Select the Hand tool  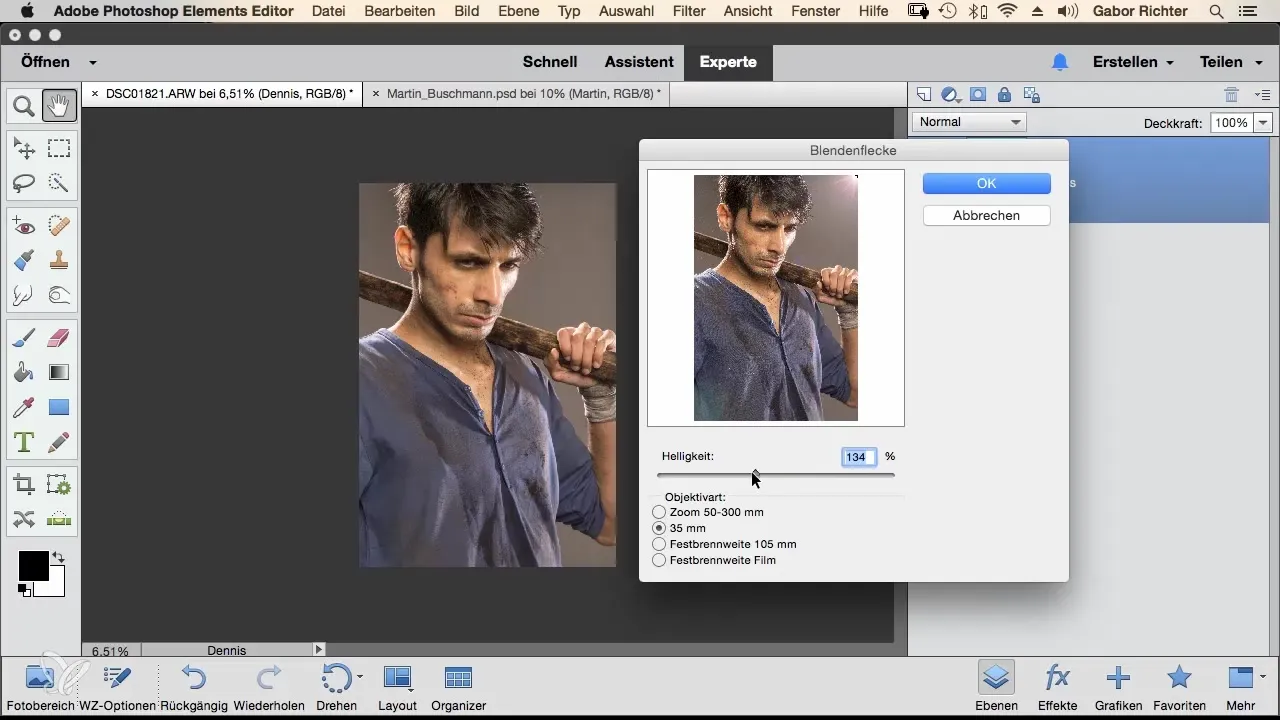click(x=59, y=105)
